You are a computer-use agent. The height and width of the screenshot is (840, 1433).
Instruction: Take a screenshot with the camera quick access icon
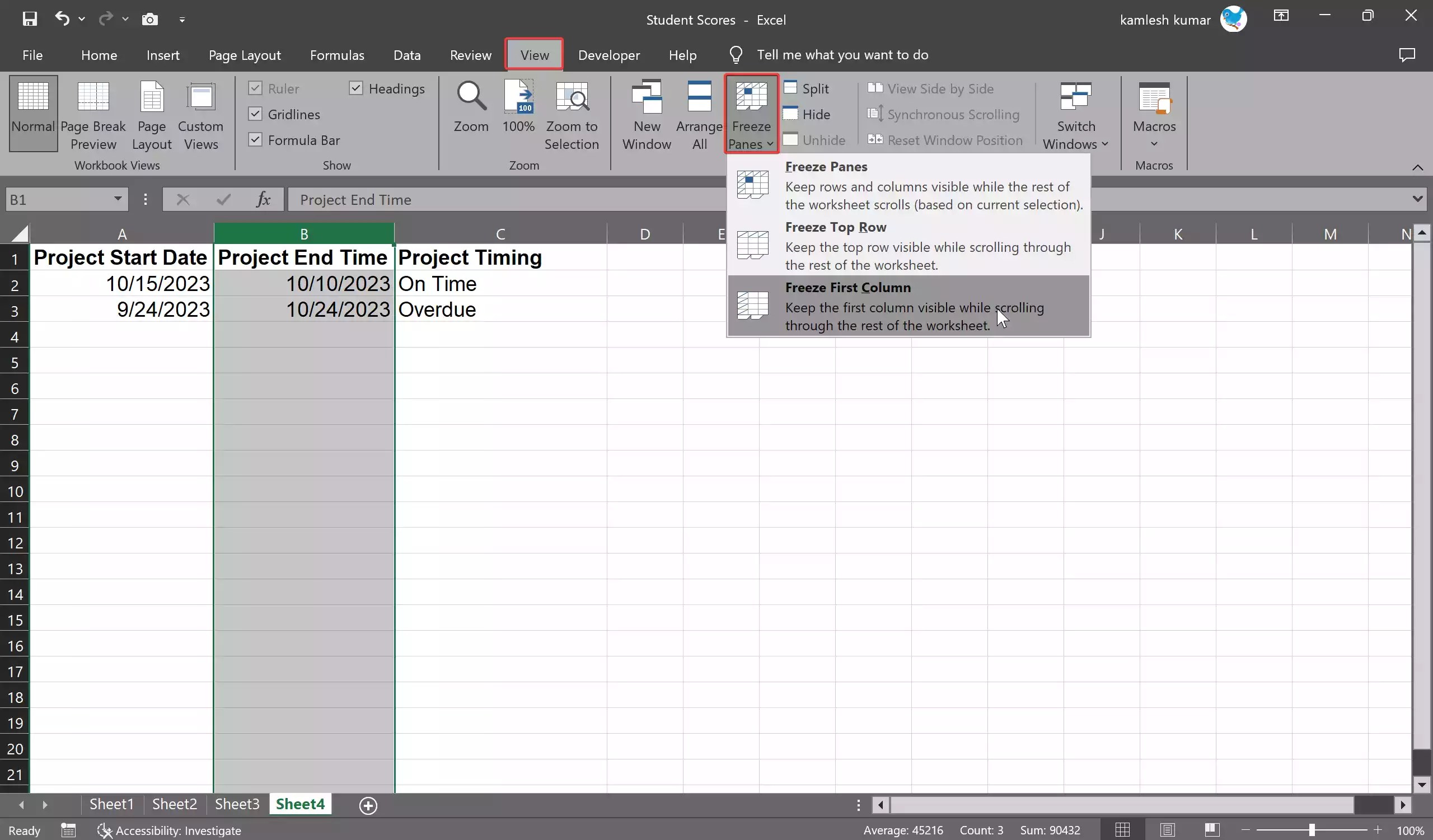coord(150,19)
